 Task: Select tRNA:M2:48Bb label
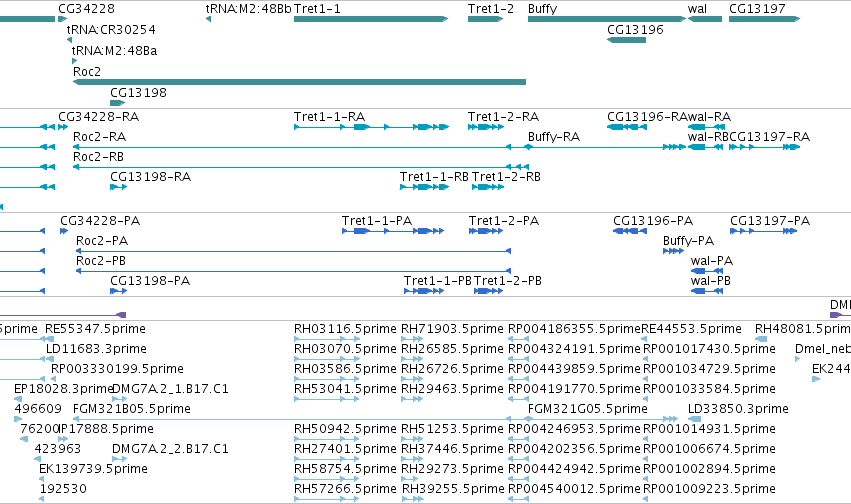pos(249,9)
